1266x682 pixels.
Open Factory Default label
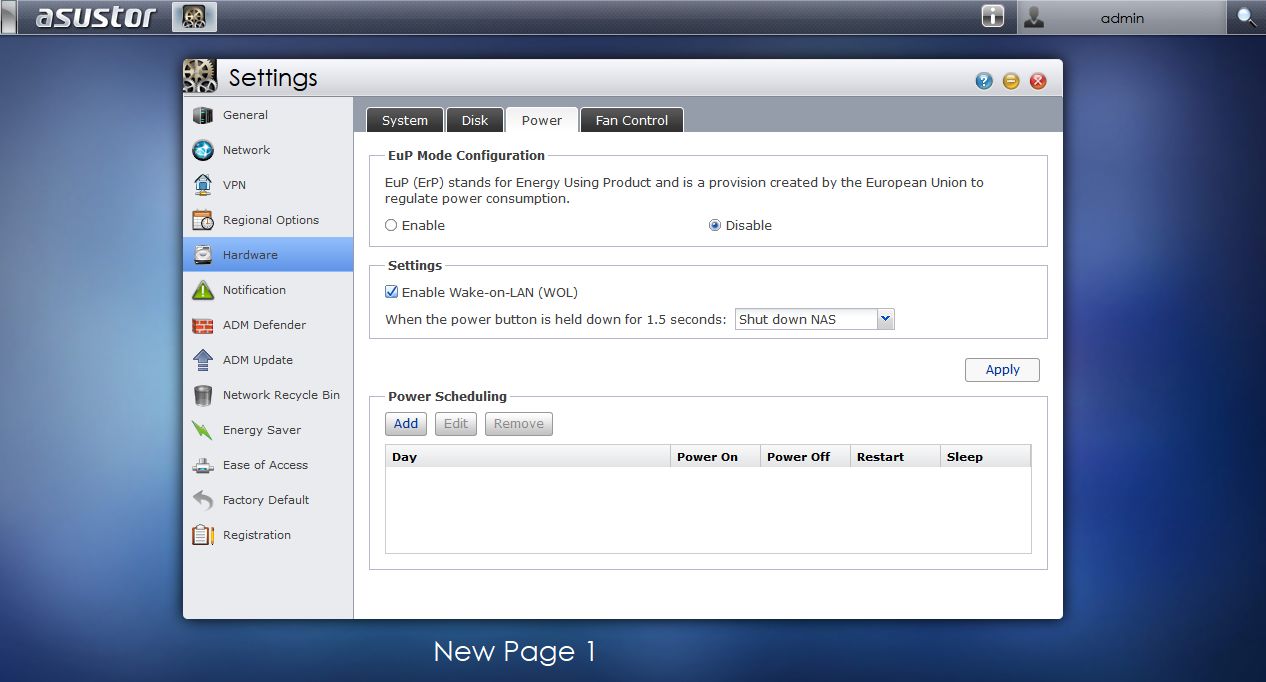click(x=266, y=500)
